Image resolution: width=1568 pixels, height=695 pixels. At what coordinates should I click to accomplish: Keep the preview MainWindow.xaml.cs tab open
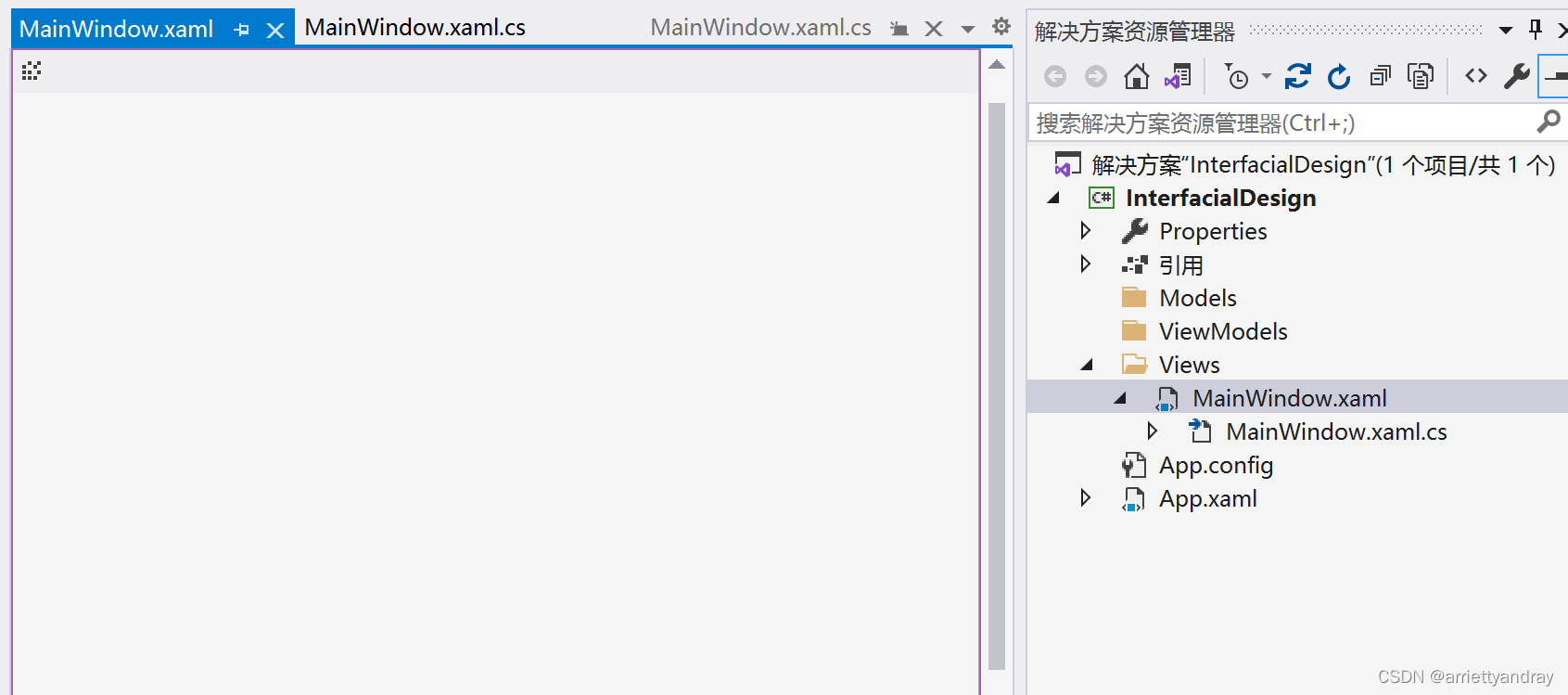point(899,29)
